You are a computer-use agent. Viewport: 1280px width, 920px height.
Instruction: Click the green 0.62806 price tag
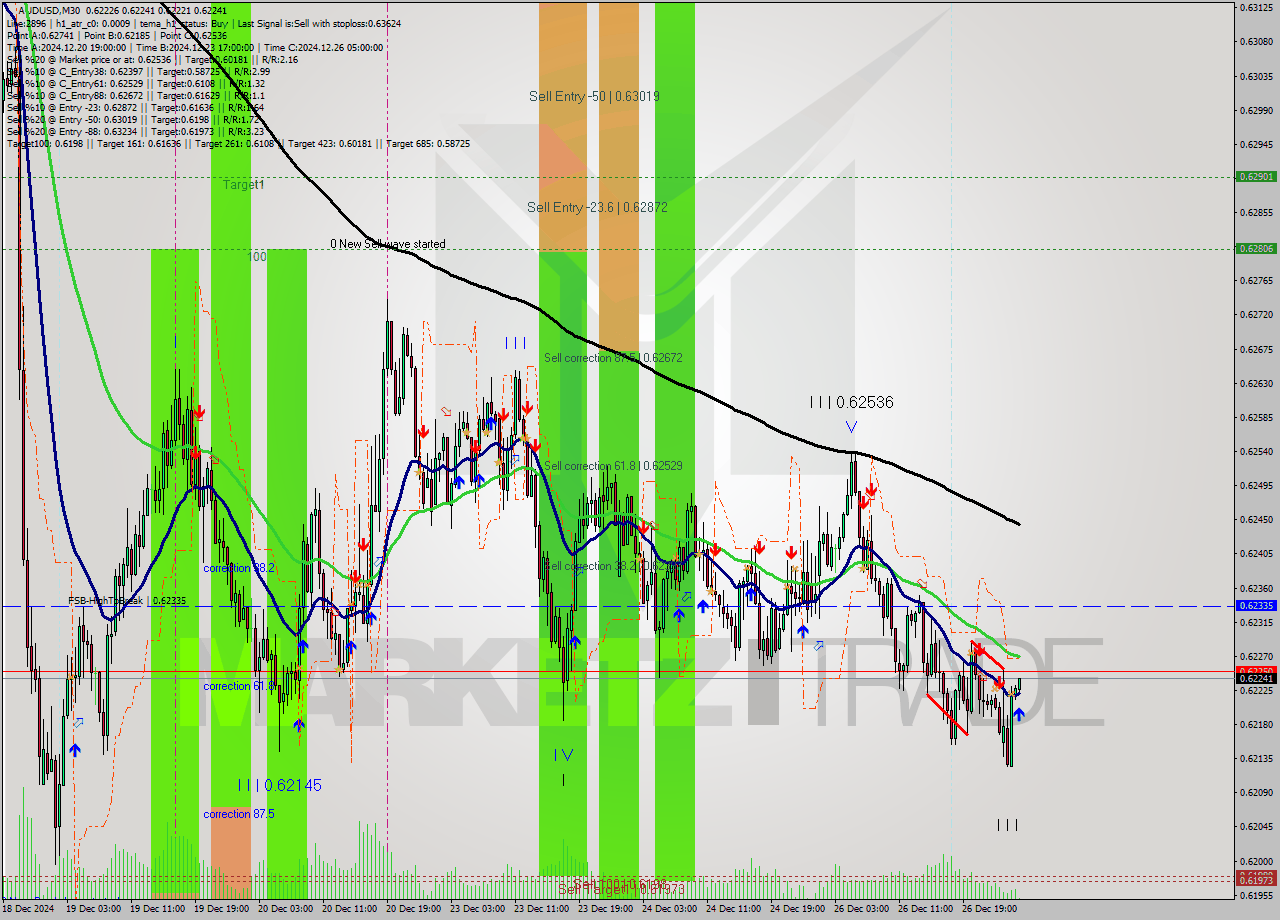tap(1256, 248)
